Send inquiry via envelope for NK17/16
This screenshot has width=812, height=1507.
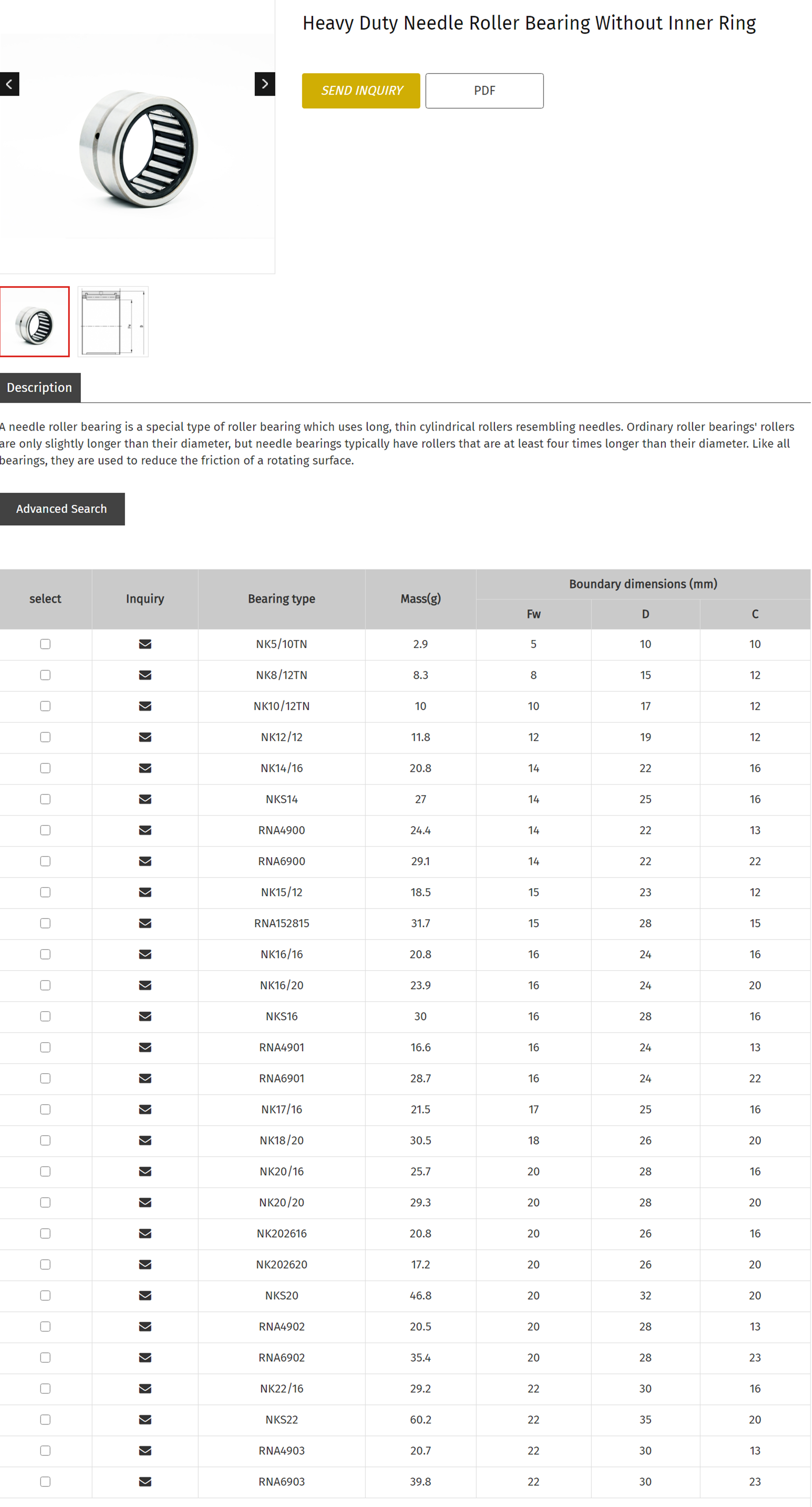(145, 1109)
